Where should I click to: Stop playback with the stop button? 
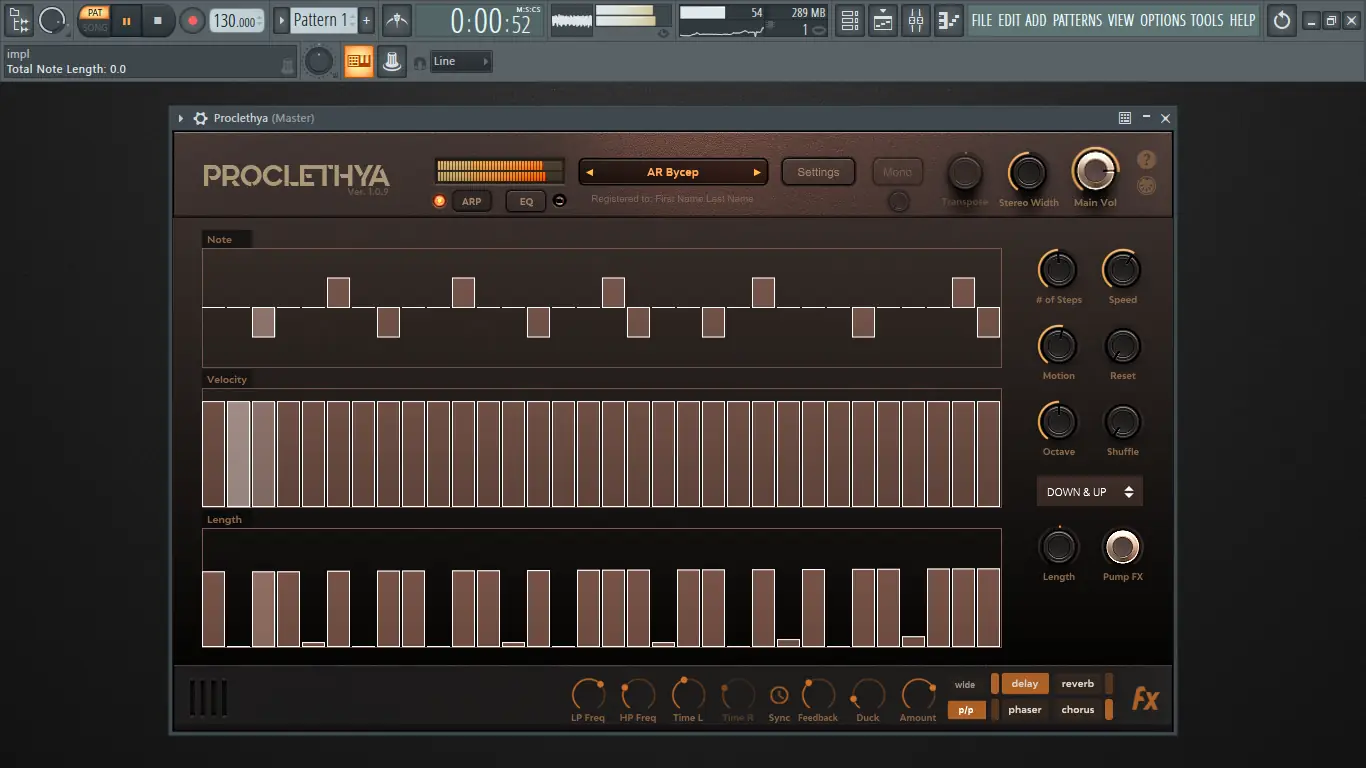point(158,20)
